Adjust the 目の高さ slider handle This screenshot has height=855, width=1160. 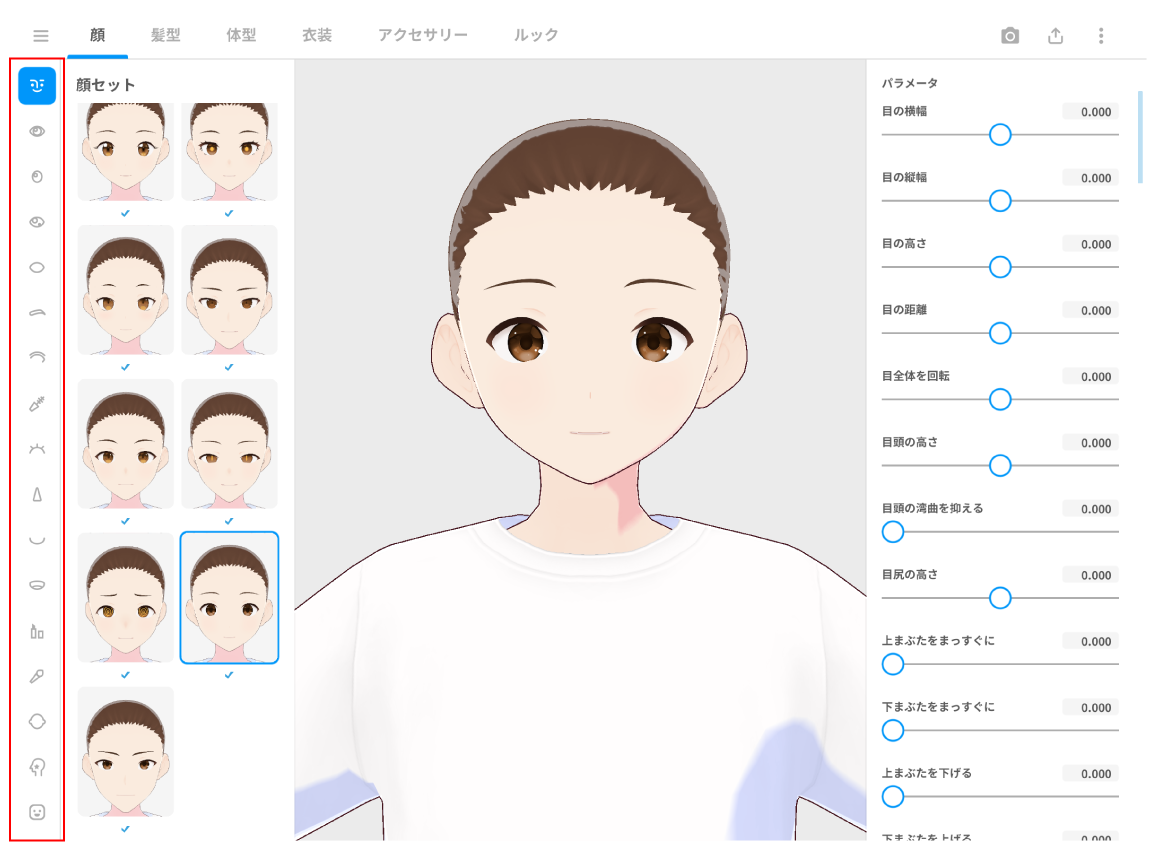pyautogui.click(x=1000, y=267)
